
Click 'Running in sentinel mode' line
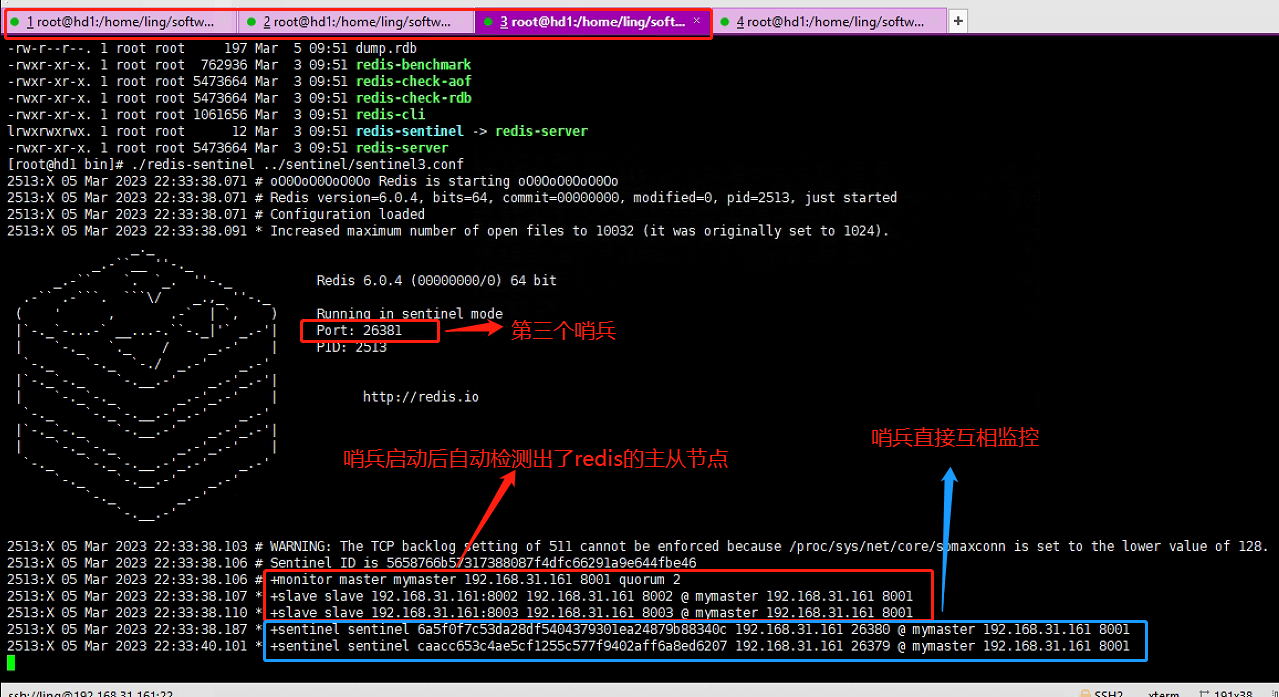[409, 314]
